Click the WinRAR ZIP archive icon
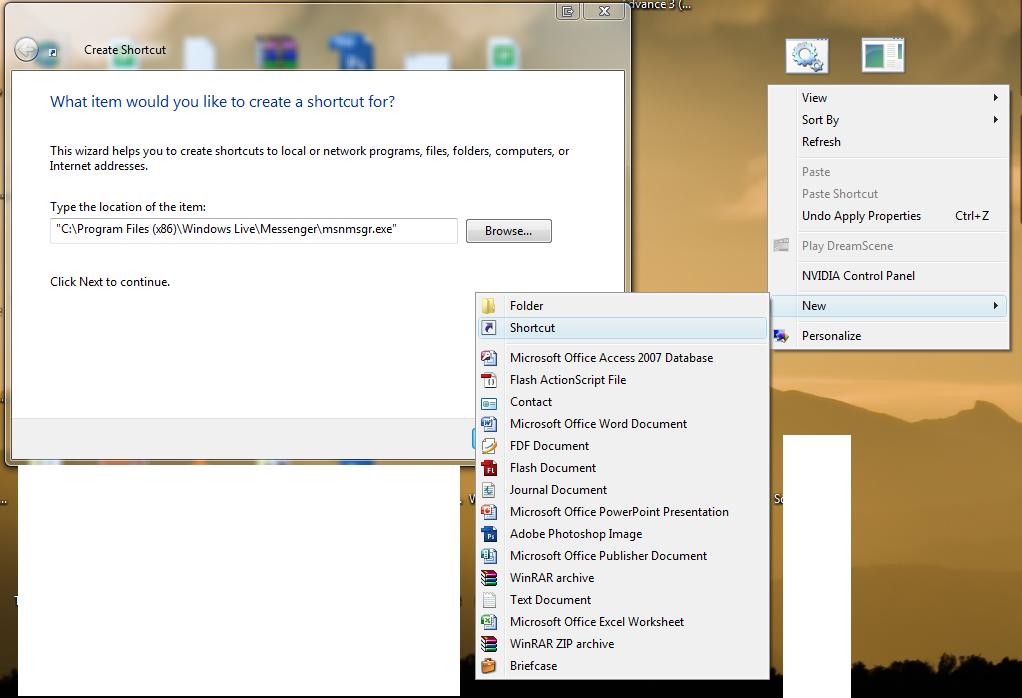 point(489,644)
